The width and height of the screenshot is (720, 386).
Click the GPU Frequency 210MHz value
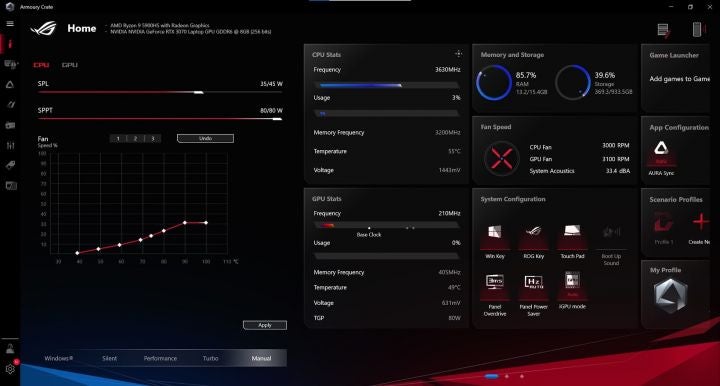(x=450, y=213)
